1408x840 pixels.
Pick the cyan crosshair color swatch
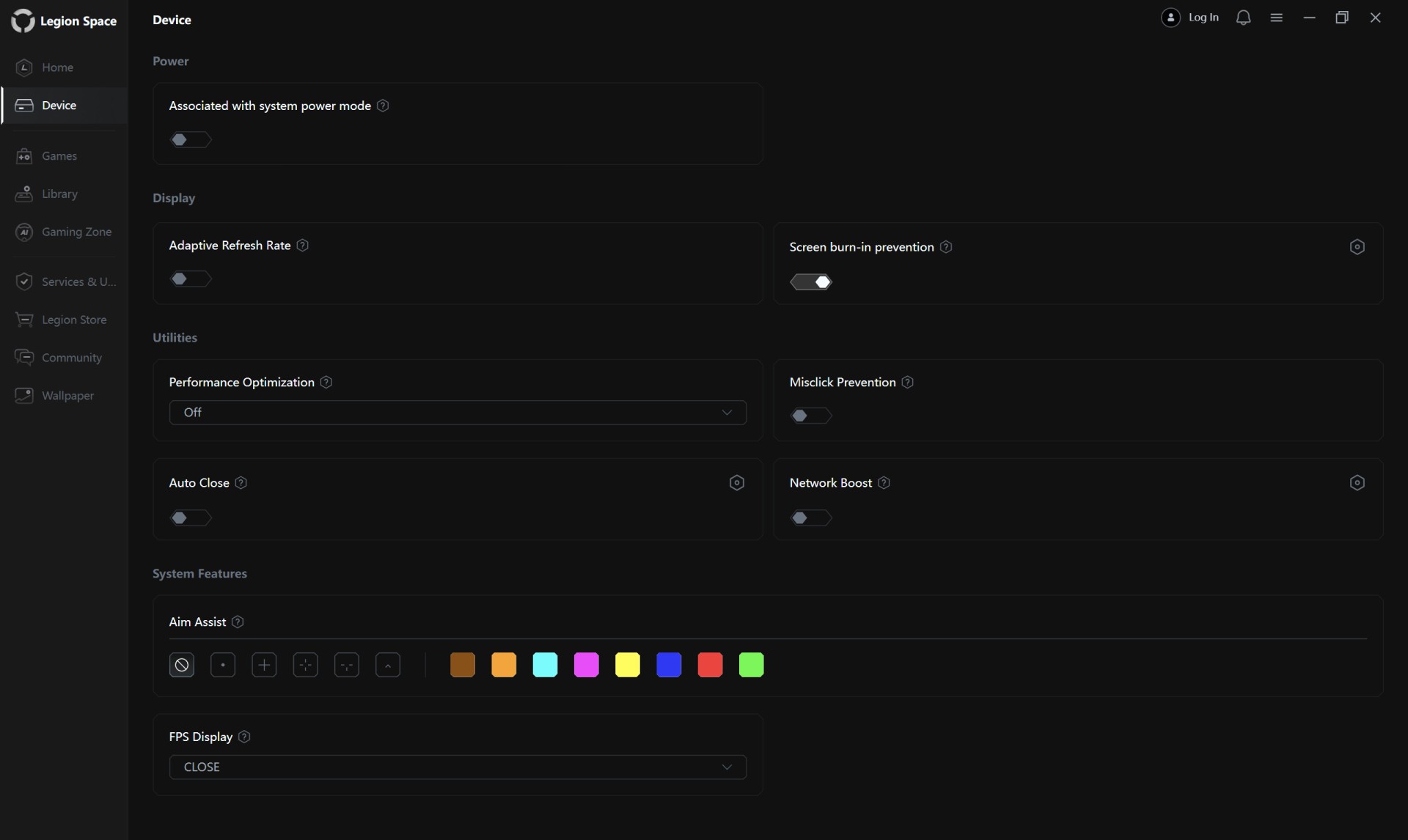click(545, 666)
